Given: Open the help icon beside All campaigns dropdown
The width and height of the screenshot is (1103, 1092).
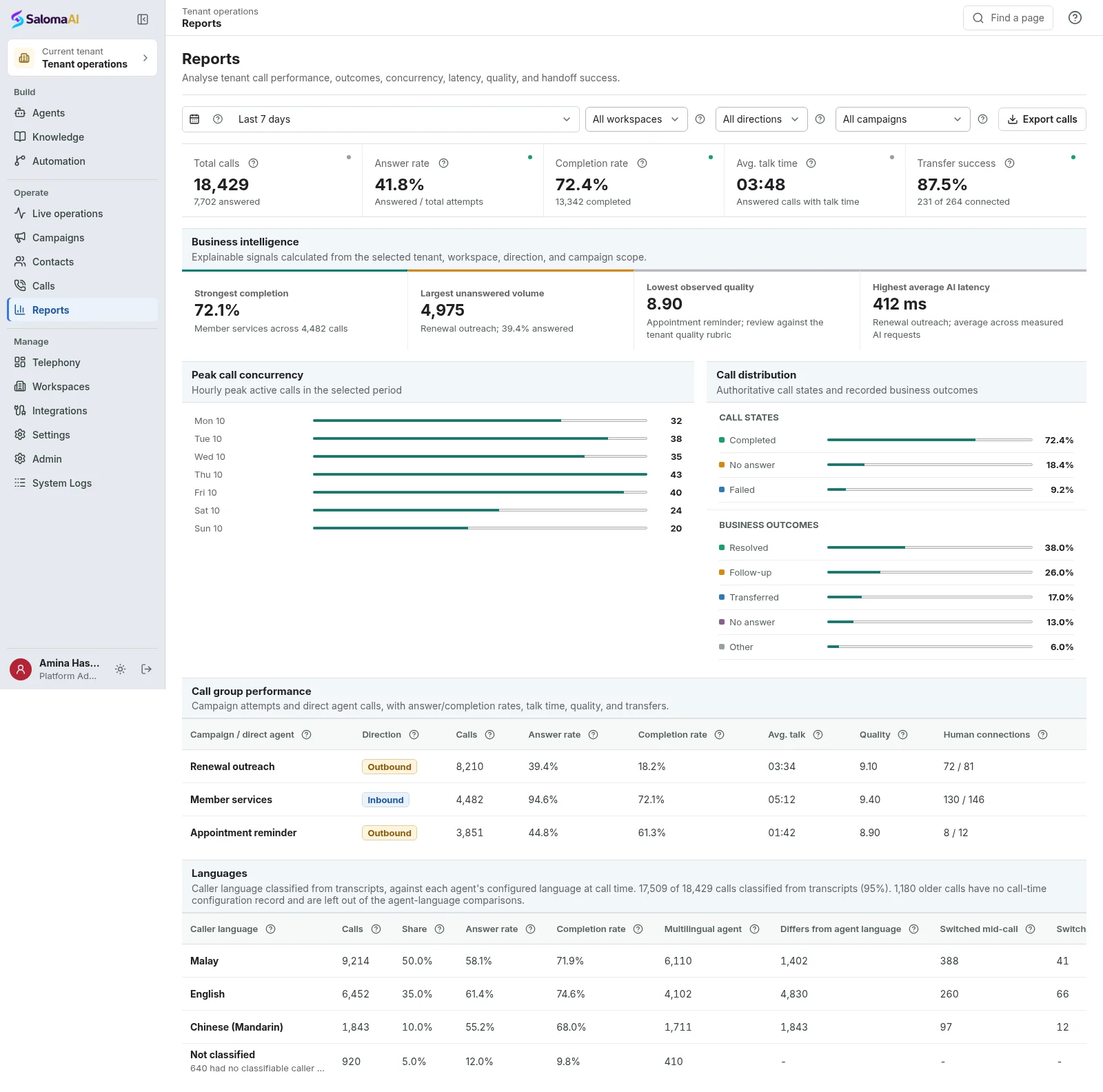Looking at the screenshot, I should click(x=982, y=119).
